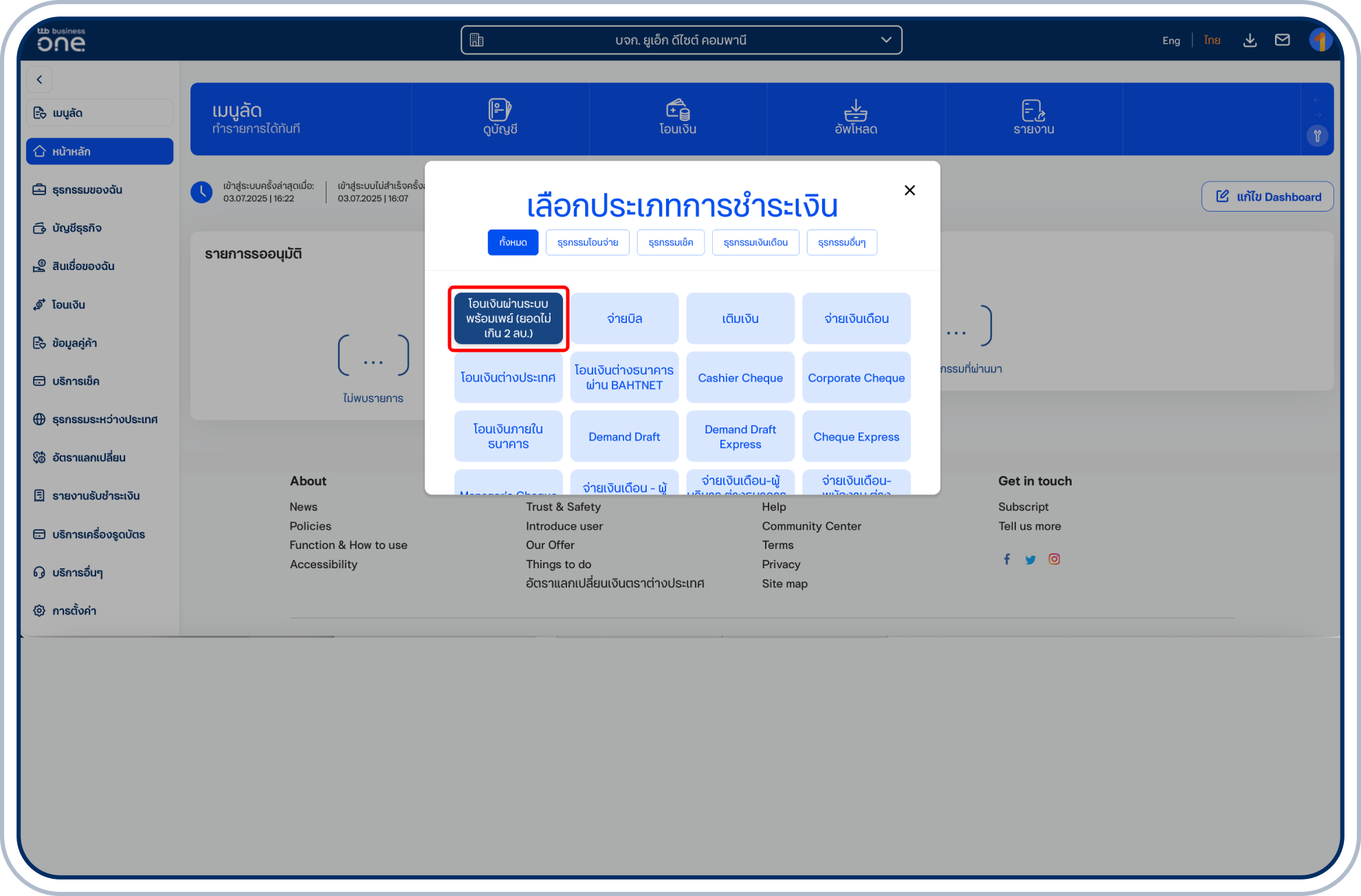1361x896 pixels.
Task: Open the user profile avatar
Action: pyautogui.click(x=1320, y=41)
